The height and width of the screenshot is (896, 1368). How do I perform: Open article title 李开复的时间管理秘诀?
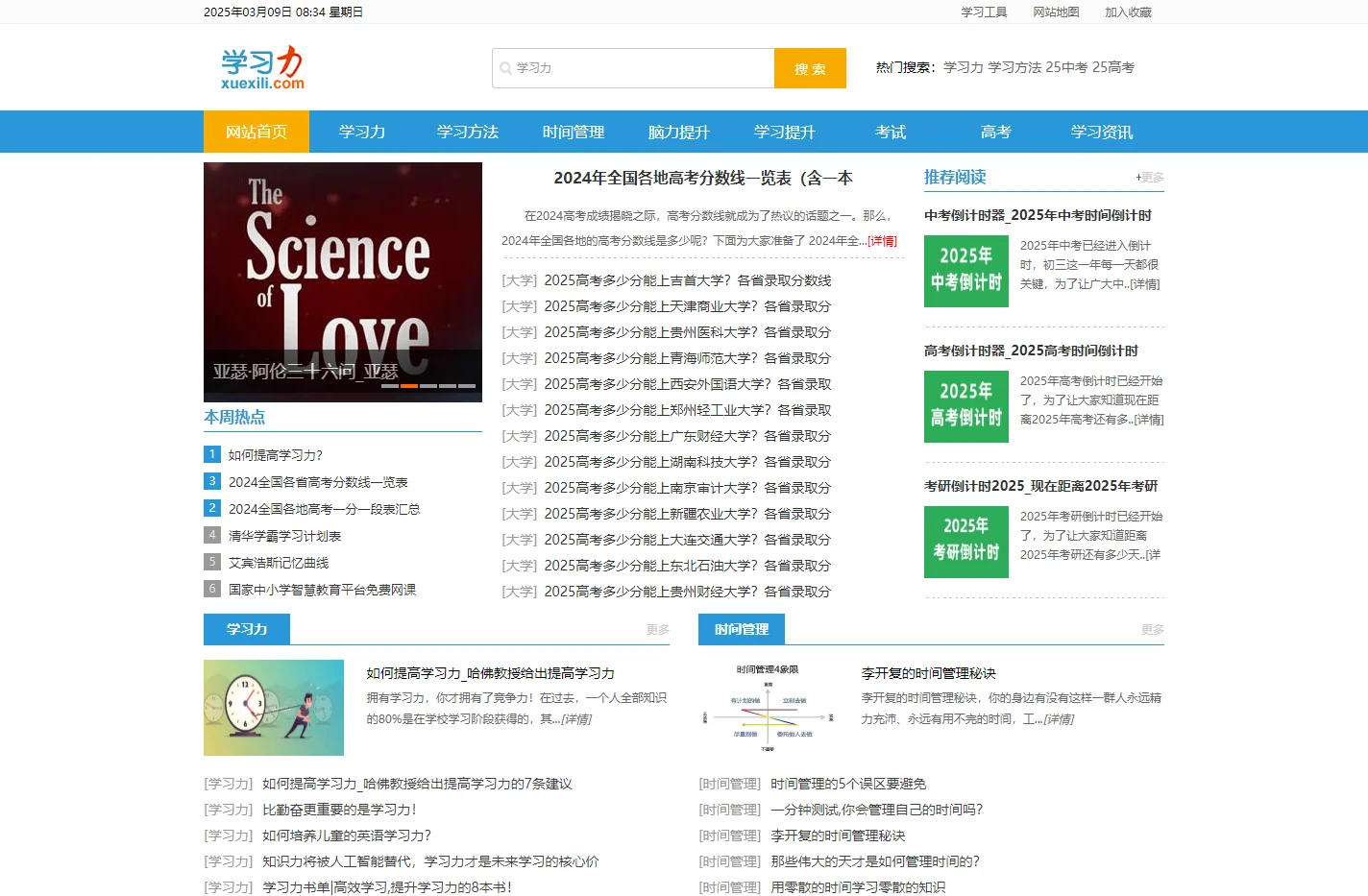[929, 673]
